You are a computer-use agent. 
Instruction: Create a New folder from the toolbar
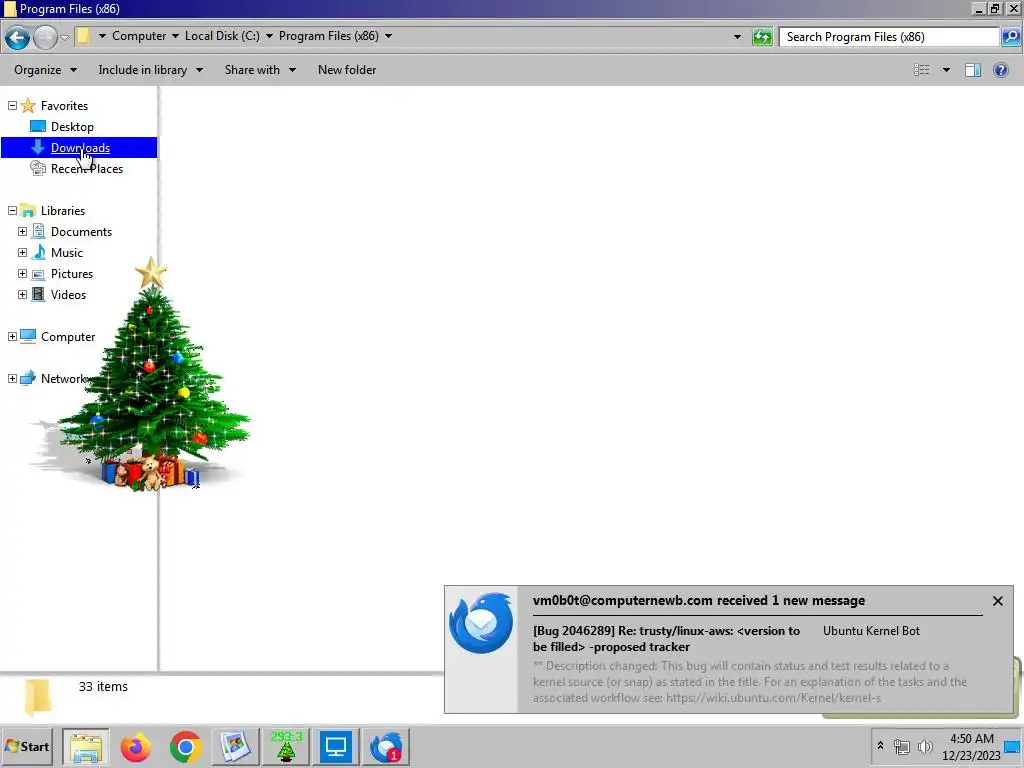coord(347,70)
